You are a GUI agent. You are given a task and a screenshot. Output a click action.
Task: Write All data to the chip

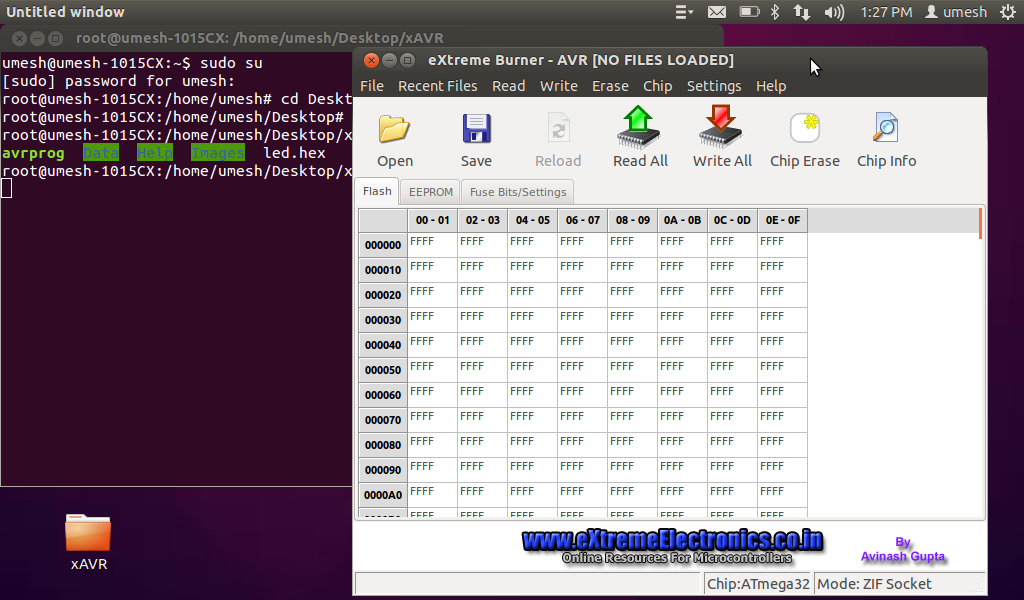(x=722, y=138)
